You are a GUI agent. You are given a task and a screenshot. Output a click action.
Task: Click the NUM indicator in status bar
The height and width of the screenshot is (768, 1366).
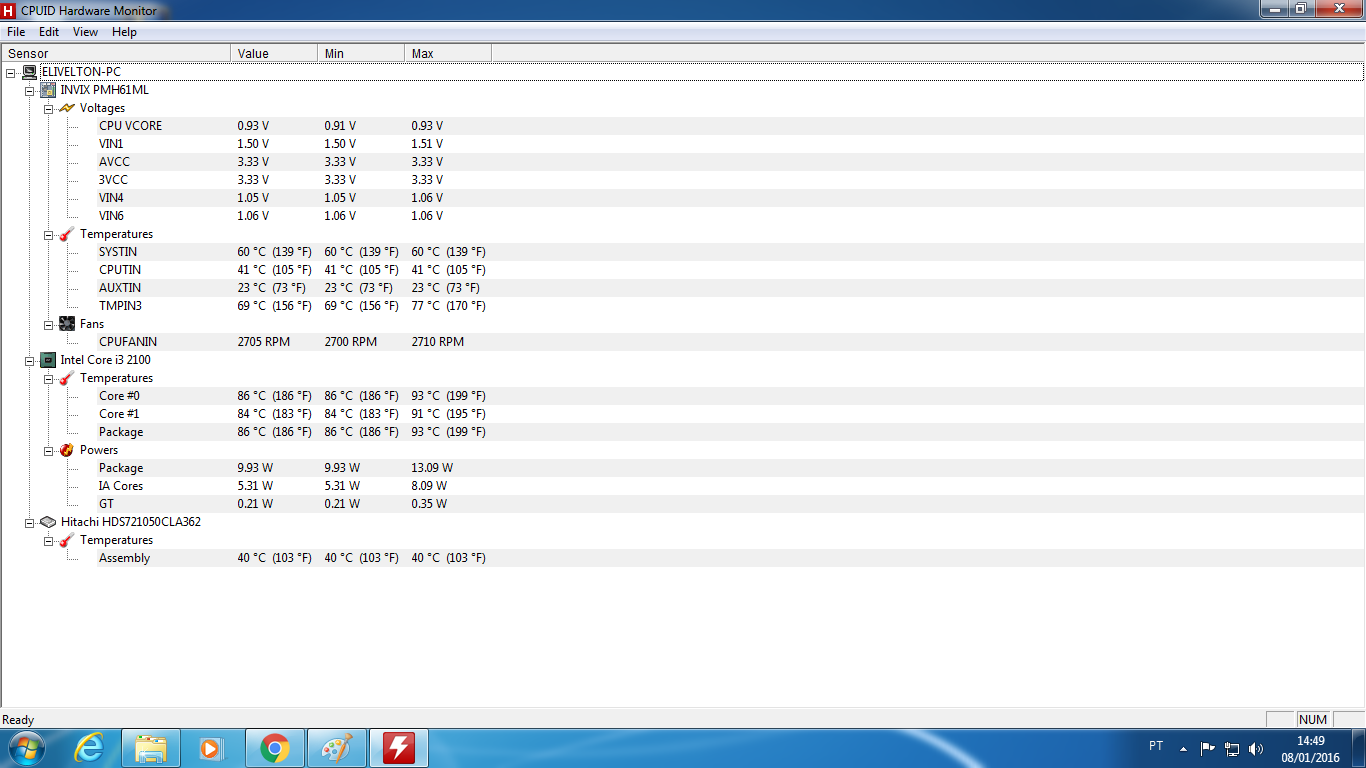pos(1313,720)
